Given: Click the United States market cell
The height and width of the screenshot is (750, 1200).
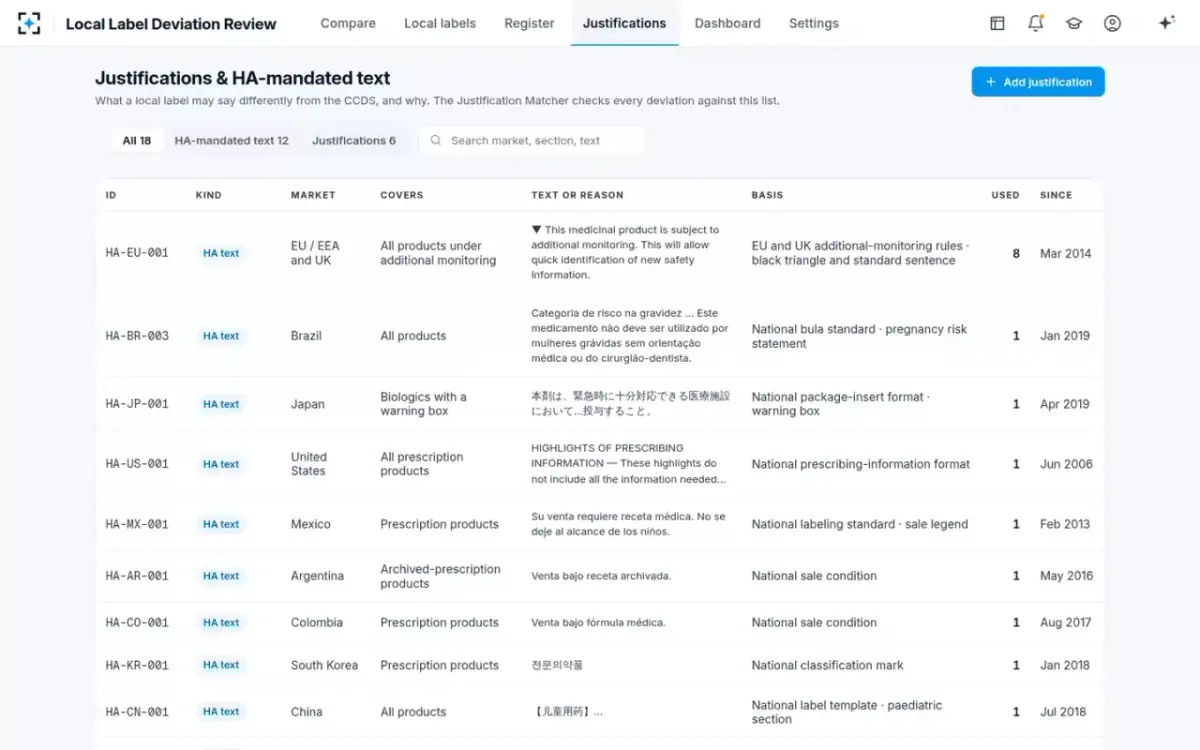Looking at the screenshot, I should point(309,464).
